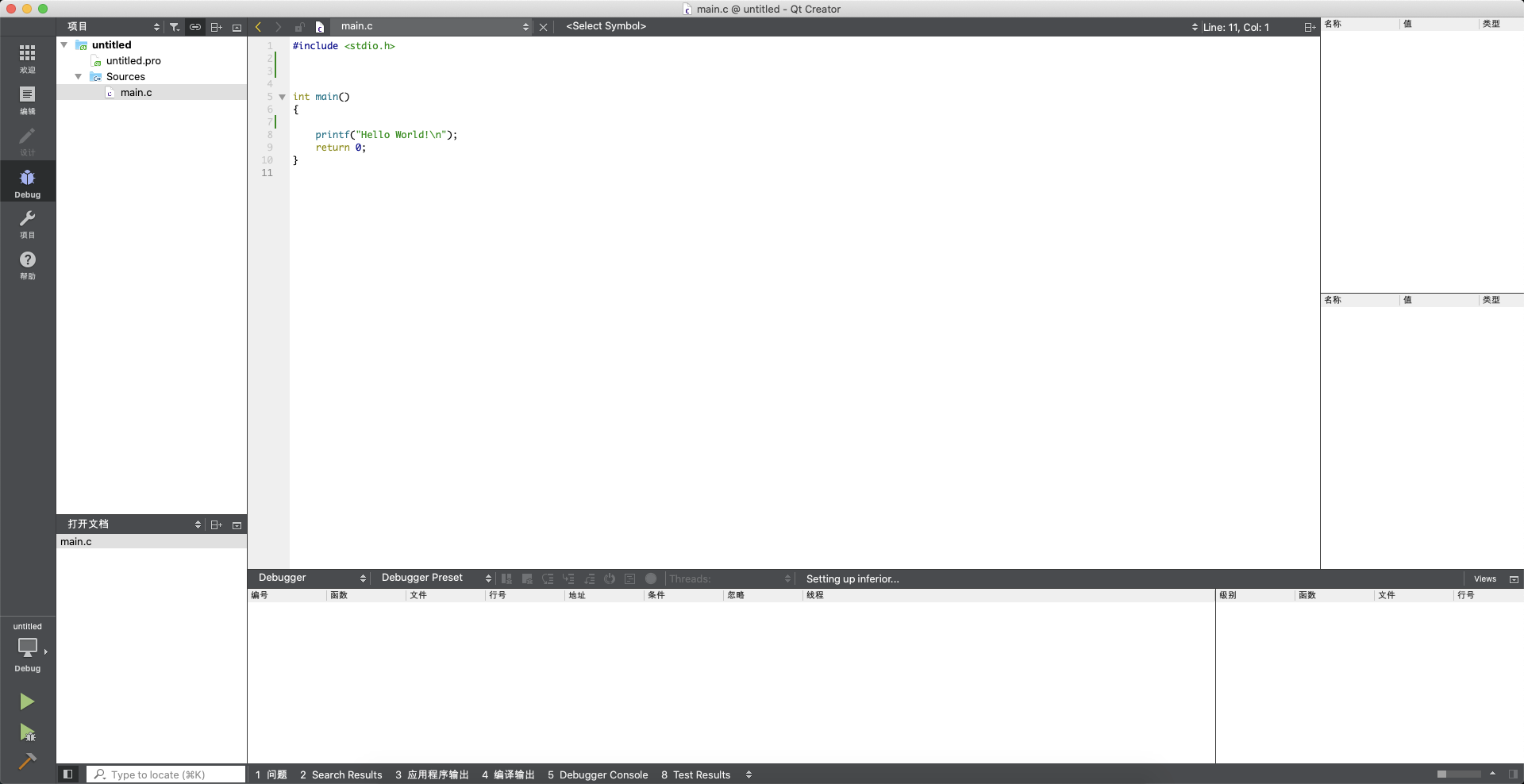Click the debugger step over icon
Image resolution: width=1524 pixels, height=784 pixels.
coord(548,578)
